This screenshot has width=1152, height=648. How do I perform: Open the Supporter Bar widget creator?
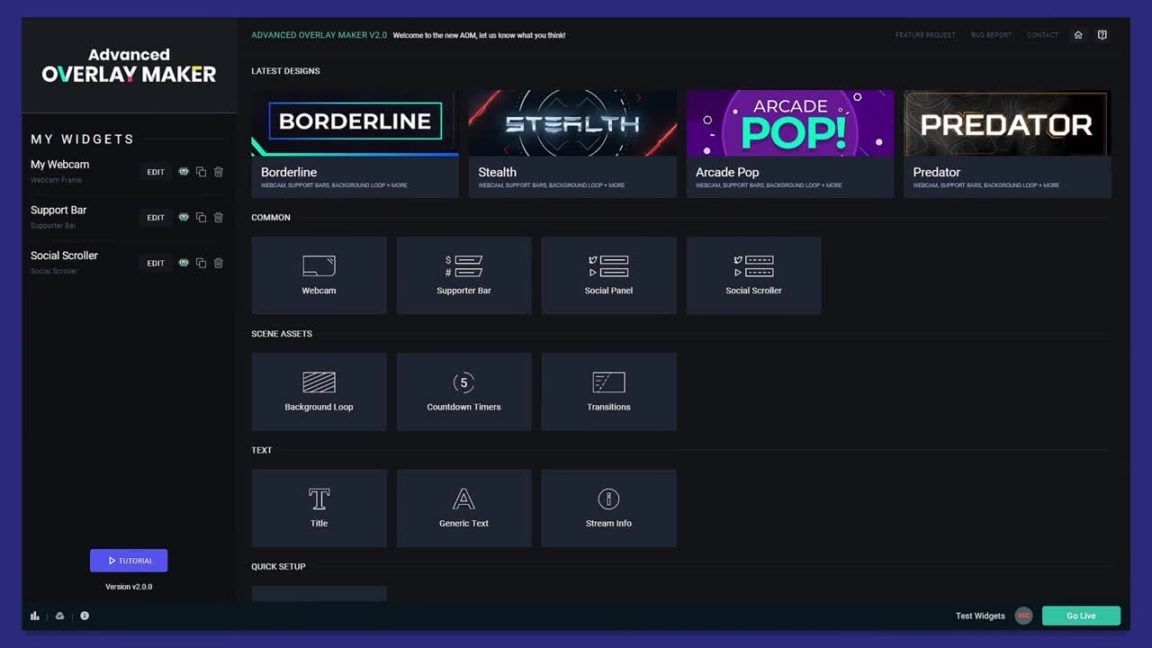(463, 275)
